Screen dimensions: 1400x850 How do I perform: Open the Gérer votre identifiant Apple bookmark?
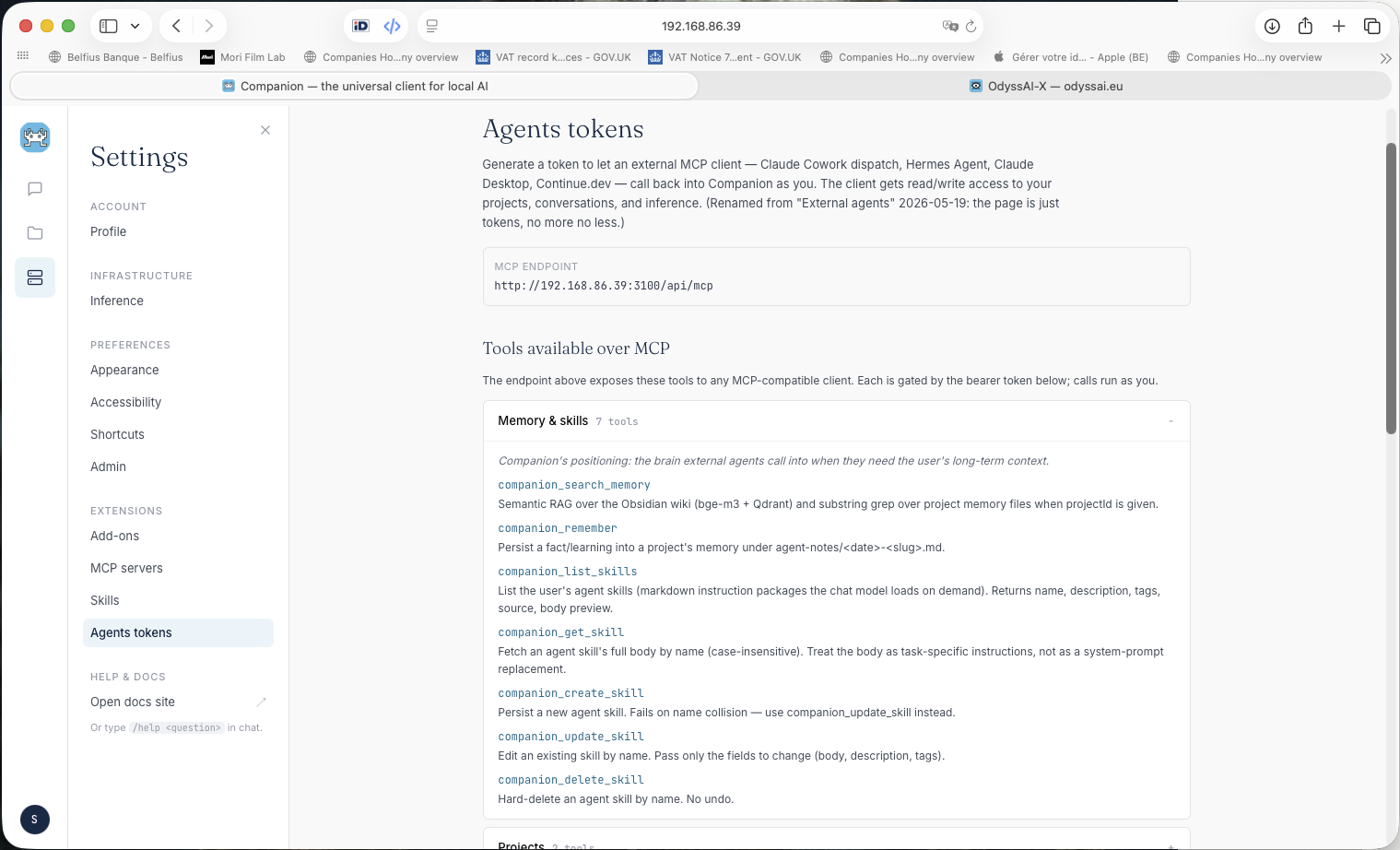point(1070,57)
